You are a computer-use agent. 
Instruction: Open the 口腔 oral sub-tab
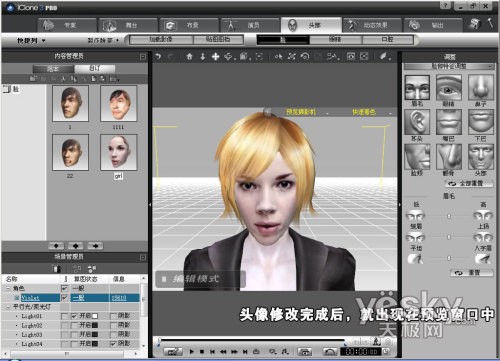click(x=388, y=40)
